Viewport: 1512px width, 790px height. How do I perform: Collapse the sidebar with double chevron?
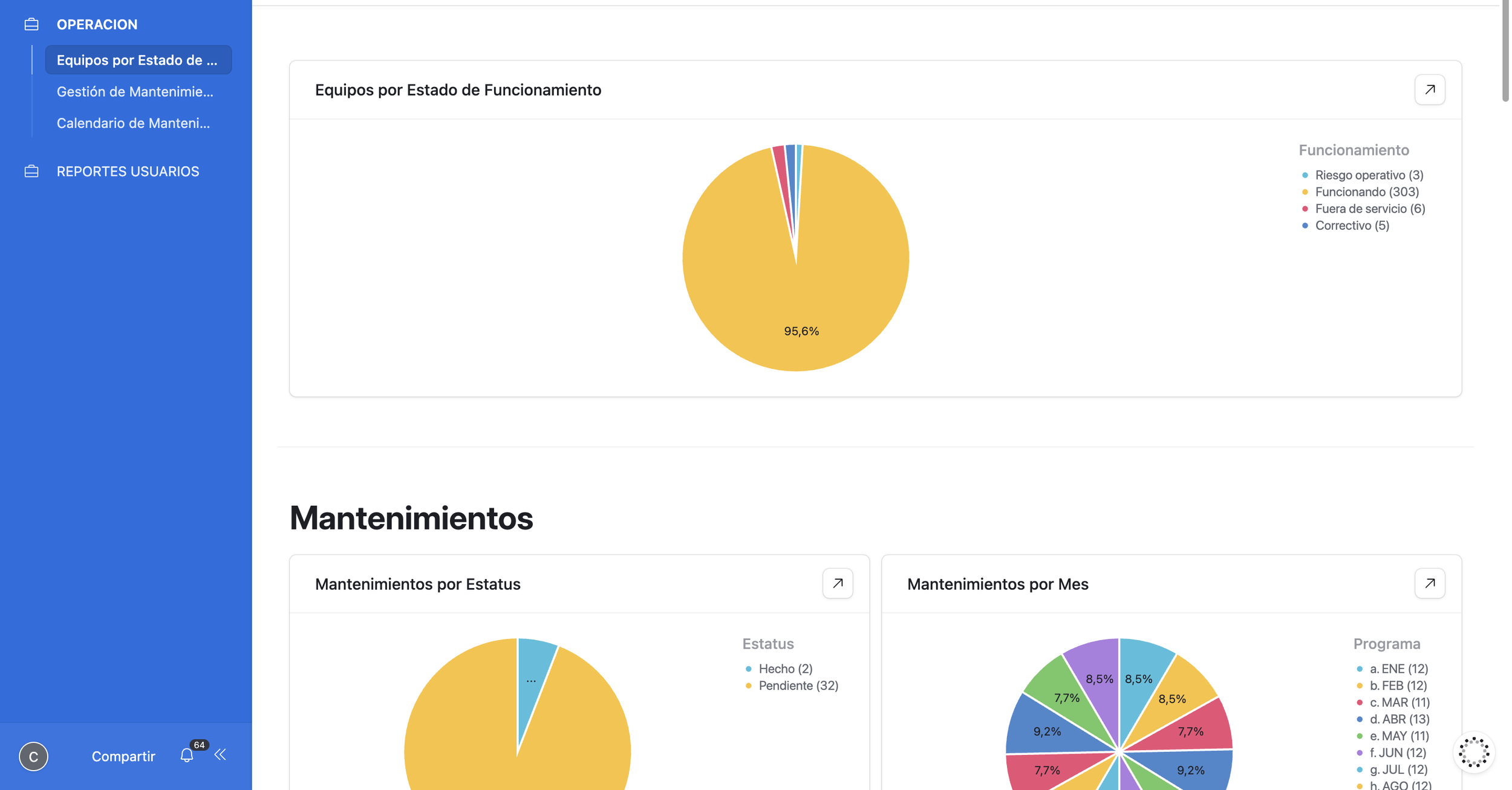(220, 754)
